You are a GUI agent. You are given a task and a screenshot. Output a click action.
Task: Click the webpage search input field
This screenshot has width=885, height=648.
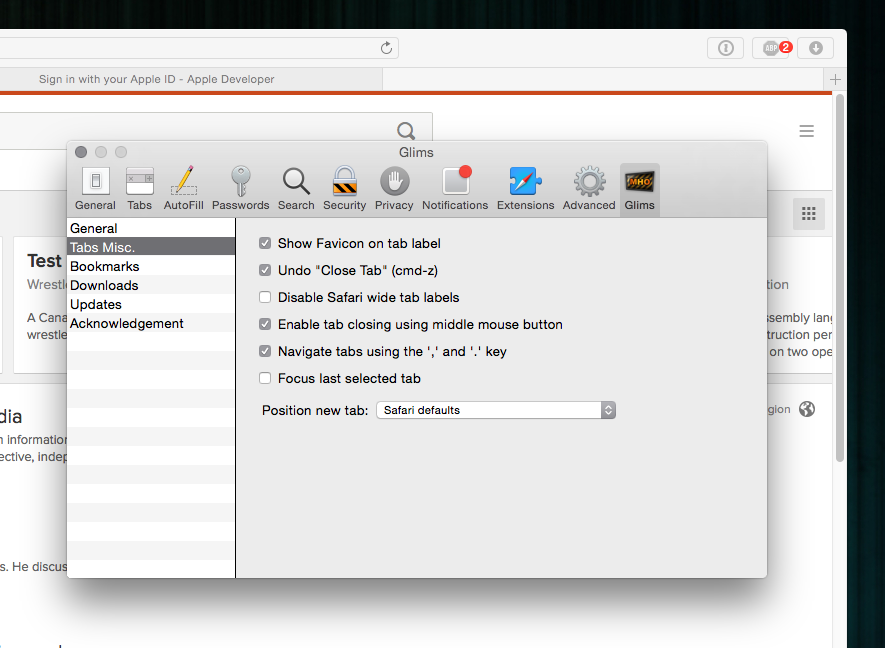coord(216,131)
